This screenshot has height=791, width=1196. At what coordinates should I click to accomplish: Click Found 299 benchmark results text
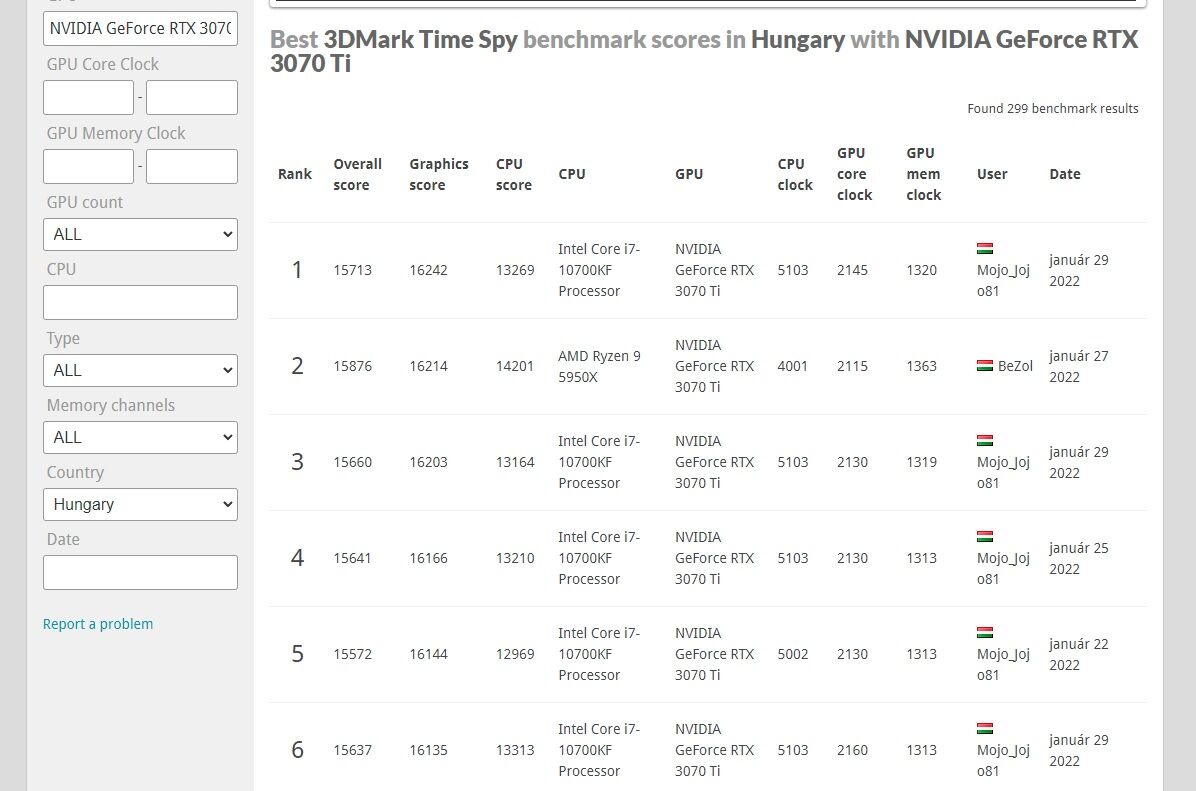1053,108
